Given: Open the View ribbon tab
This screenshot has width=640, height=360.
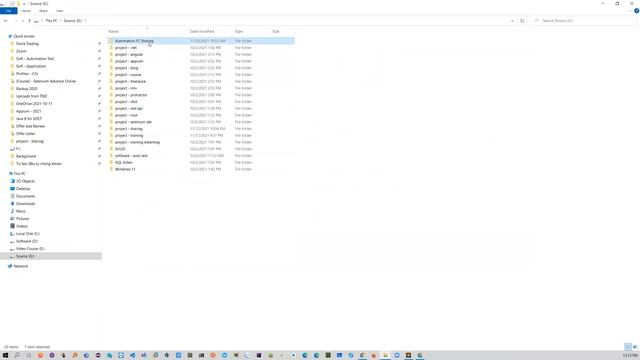Looking at the screenshot, I should point(60,11).
